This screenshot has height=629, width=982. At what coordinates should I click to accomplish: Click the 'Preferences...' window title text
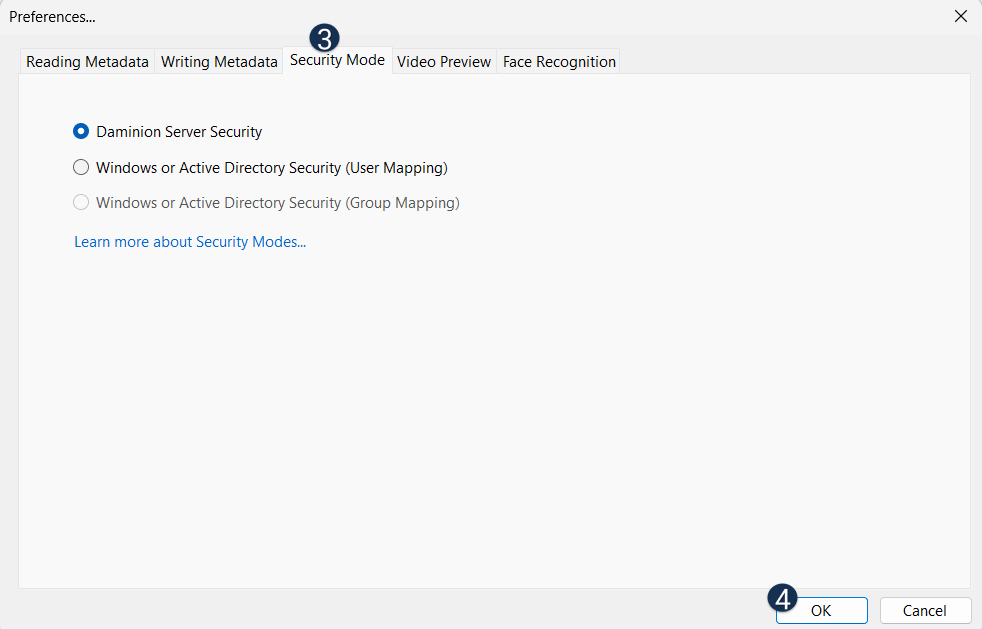[x=53, y=17]
